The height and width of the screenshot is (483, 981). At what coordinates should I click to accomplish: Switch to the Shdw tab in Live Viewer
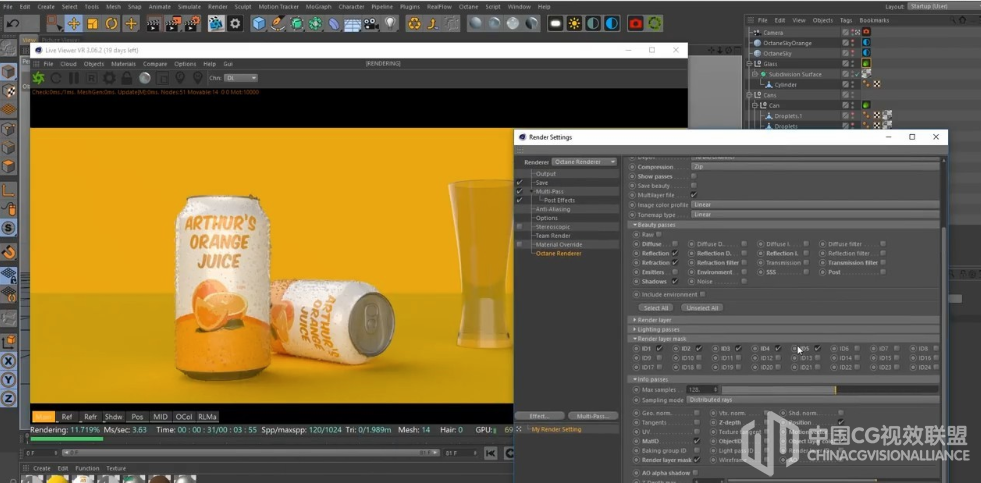click(x=113, y=417)
